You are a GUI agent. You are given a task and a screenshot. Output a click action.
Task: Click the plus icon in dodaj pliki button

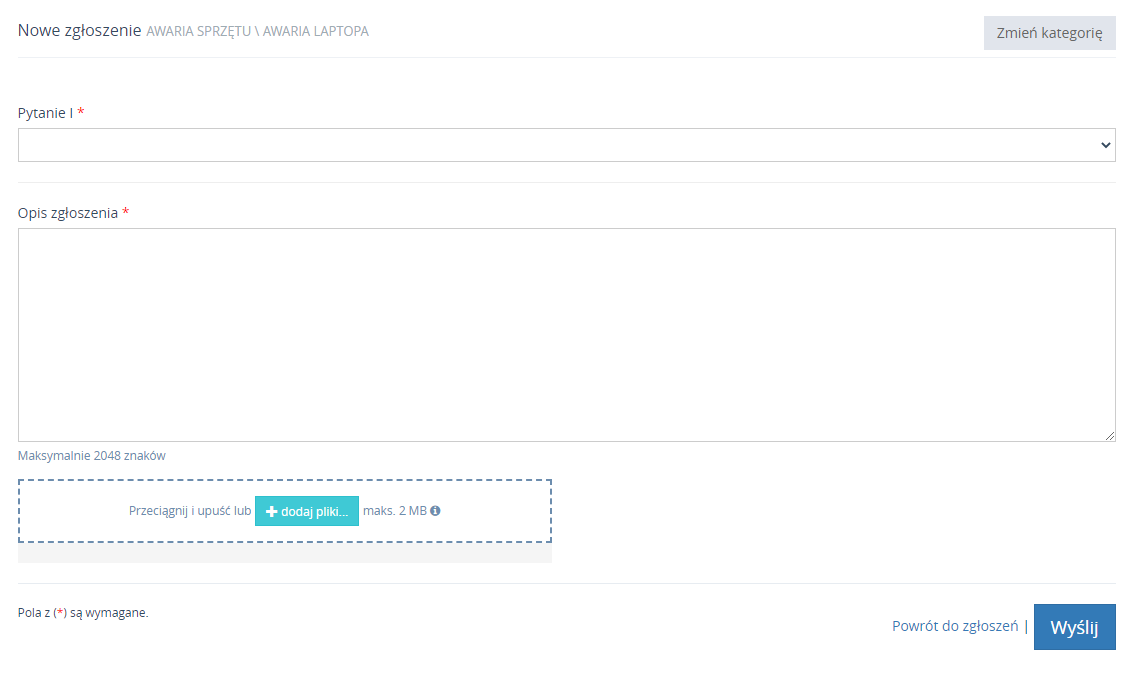pyautogui.click(x=271, y=511)
